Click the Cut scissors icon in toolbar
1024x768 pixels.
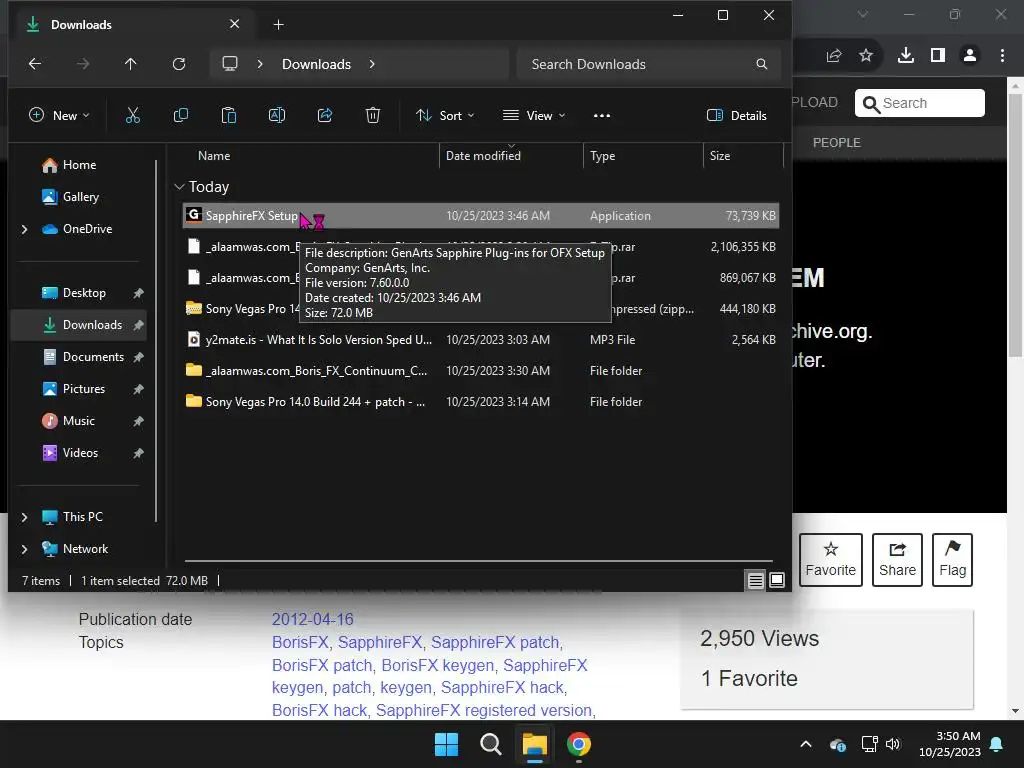(x=133, y=116)
